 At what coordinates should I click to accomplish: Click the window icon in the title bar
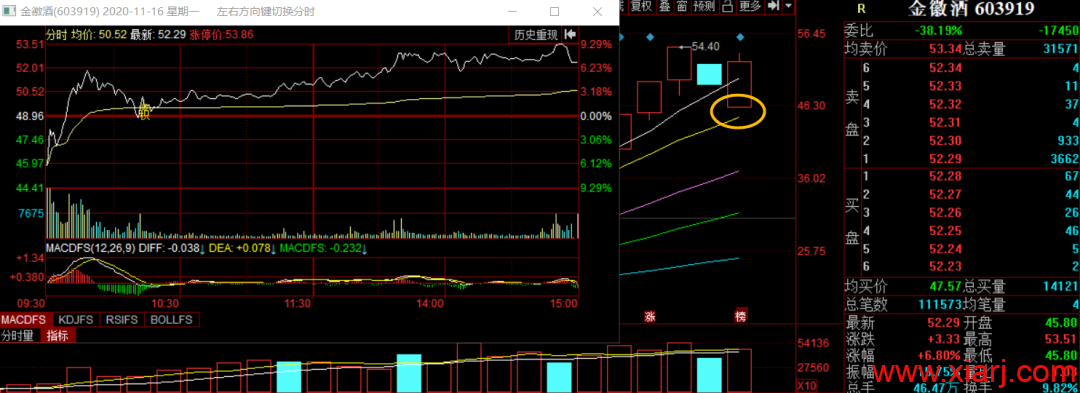[x=8, y=12]
